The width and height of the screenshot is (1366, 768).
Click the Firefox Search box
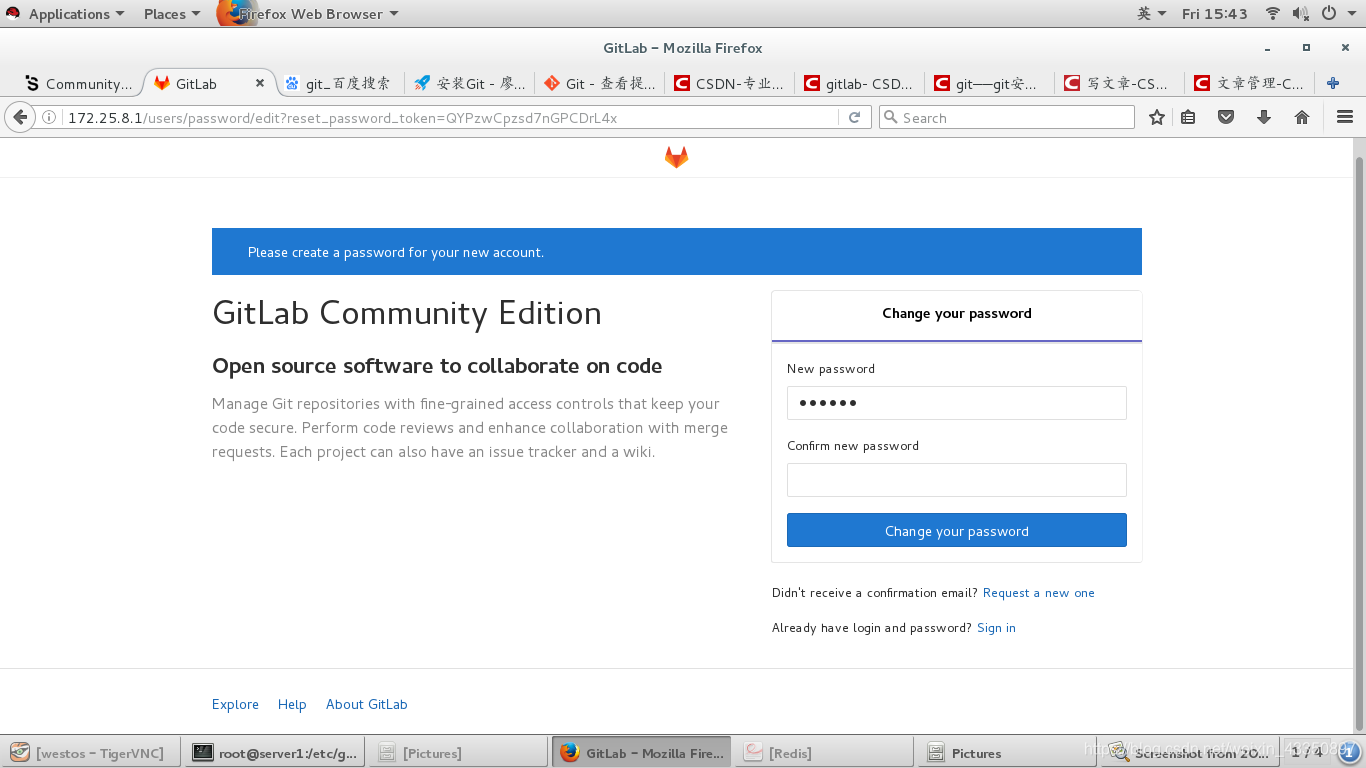[x=1007, y=117]
